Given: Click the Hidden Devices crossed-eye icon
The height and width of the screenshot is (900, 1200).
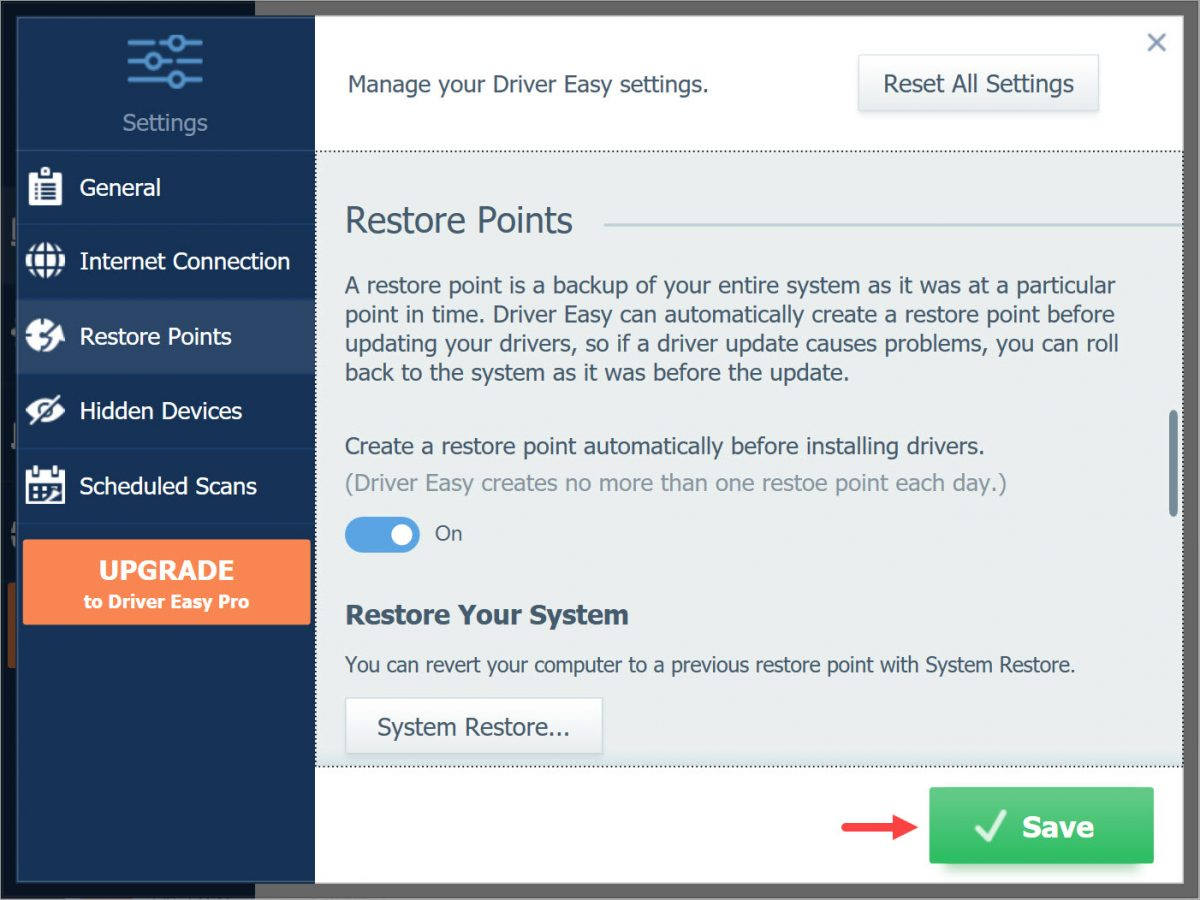Looking at the screenshot, I should pyautogui.click(x=45, y=411).
